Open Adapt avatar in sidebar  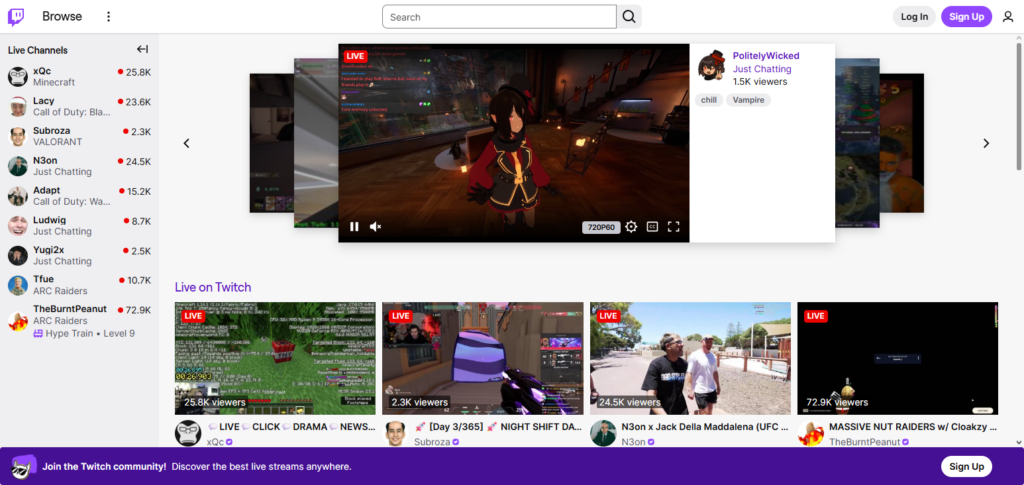(18, 196)
